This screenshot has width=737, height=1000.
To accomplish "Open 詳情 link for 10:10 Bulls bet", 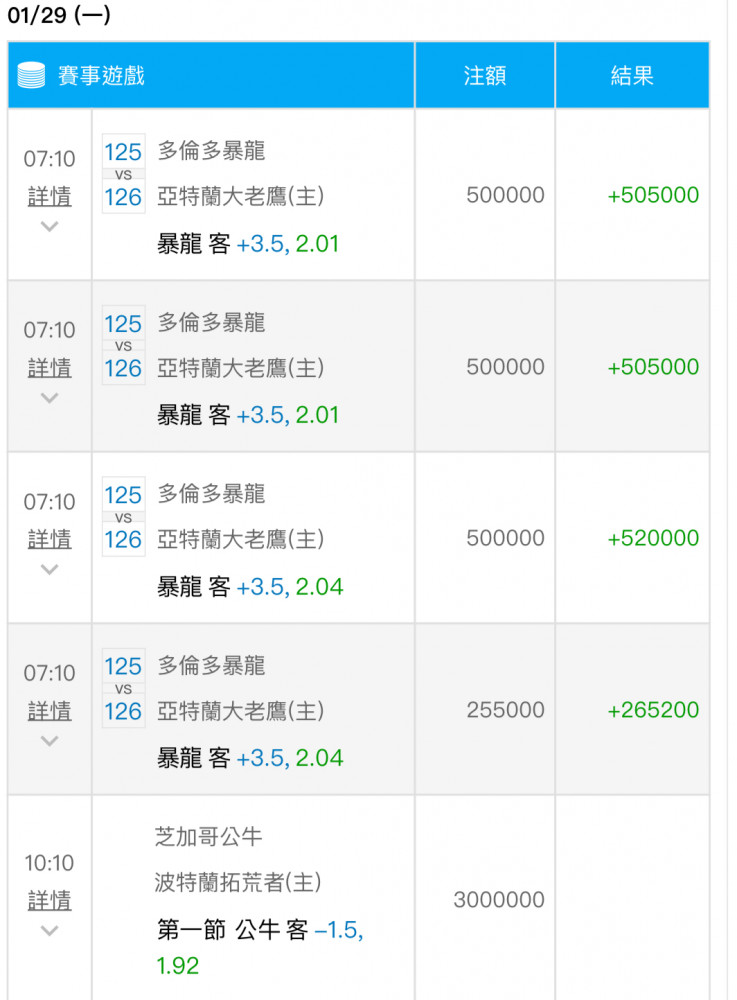I will coord(50,901).
